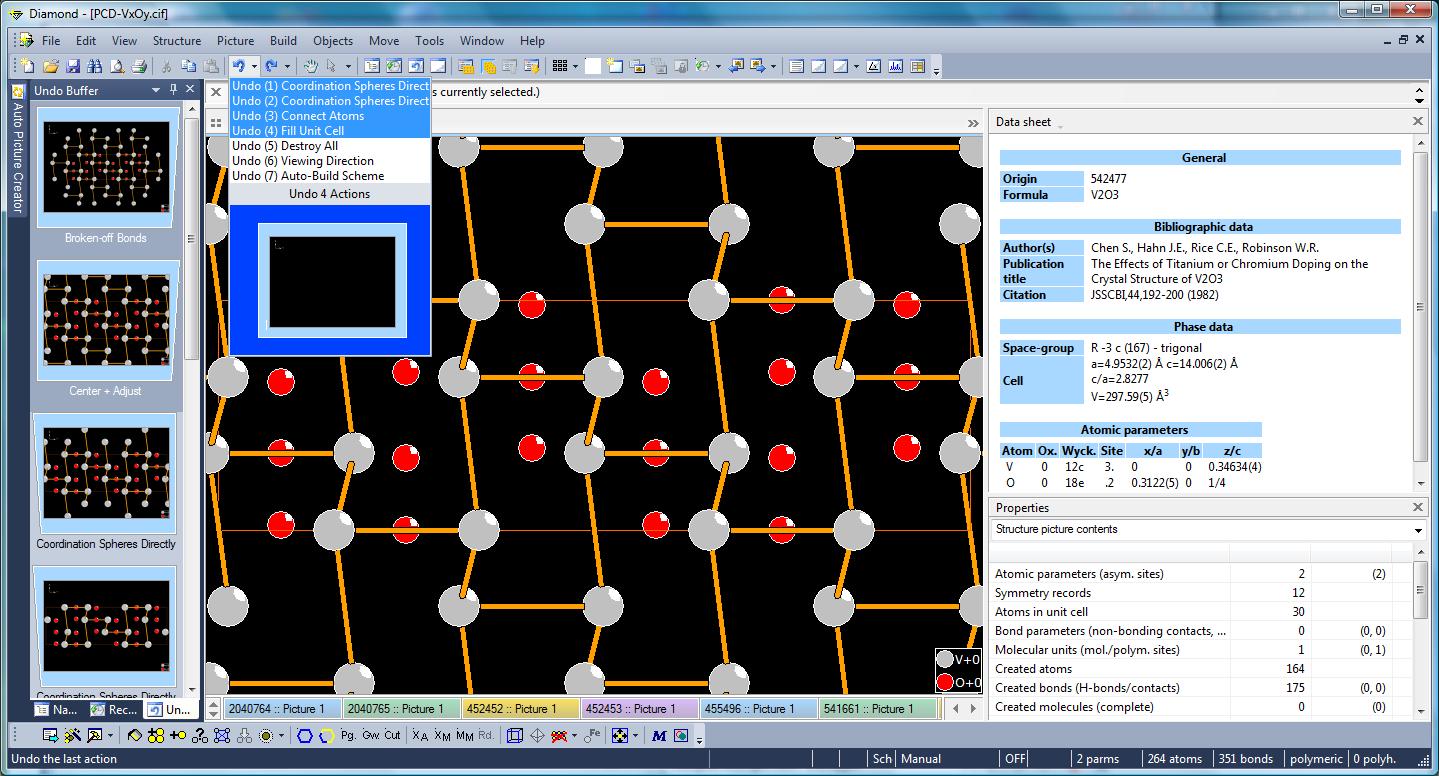
Task: Click the binoculars Find icon
Action: point(95,66)
